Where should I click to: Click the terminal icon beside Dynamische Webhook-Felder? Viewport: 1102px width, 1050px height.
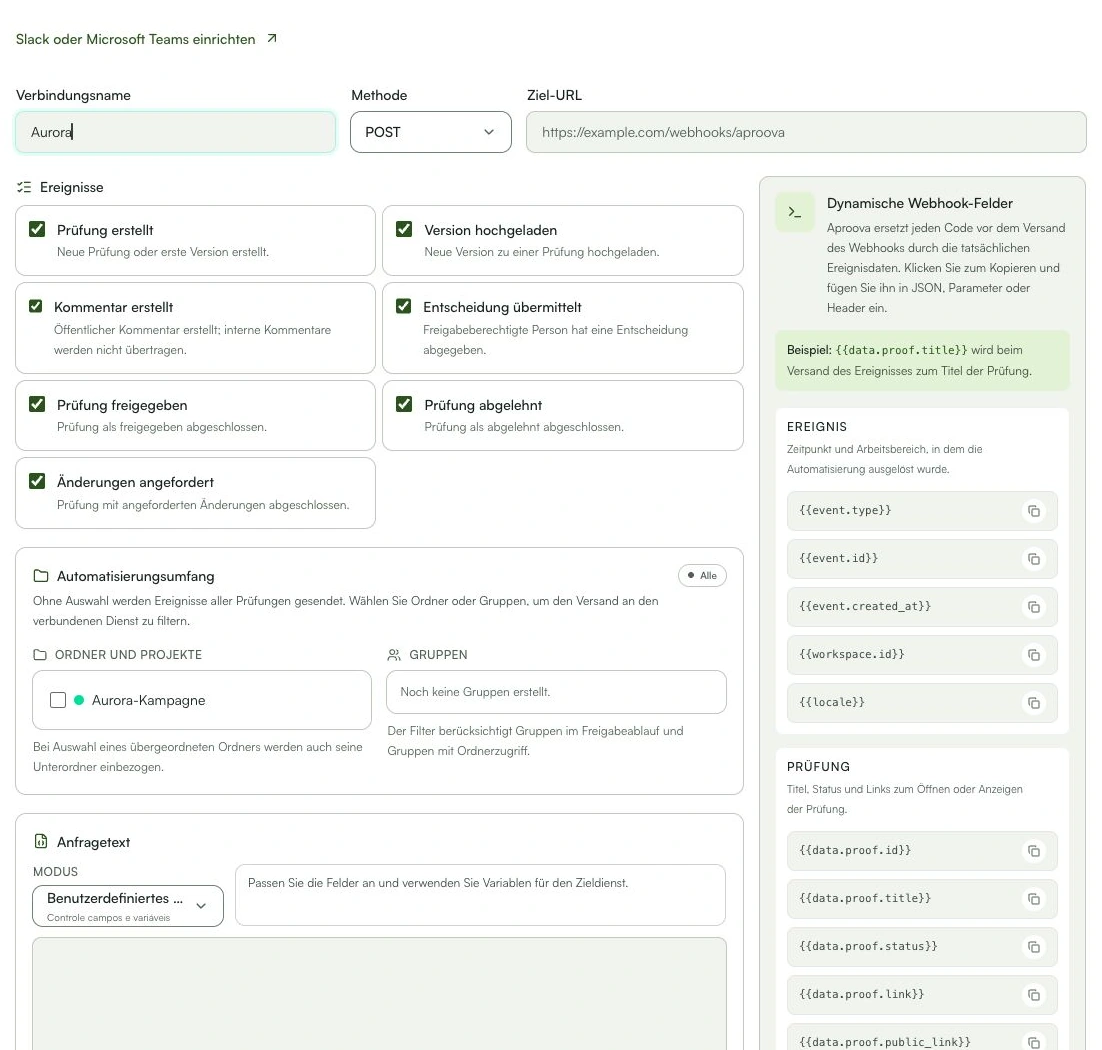(795, 212)
